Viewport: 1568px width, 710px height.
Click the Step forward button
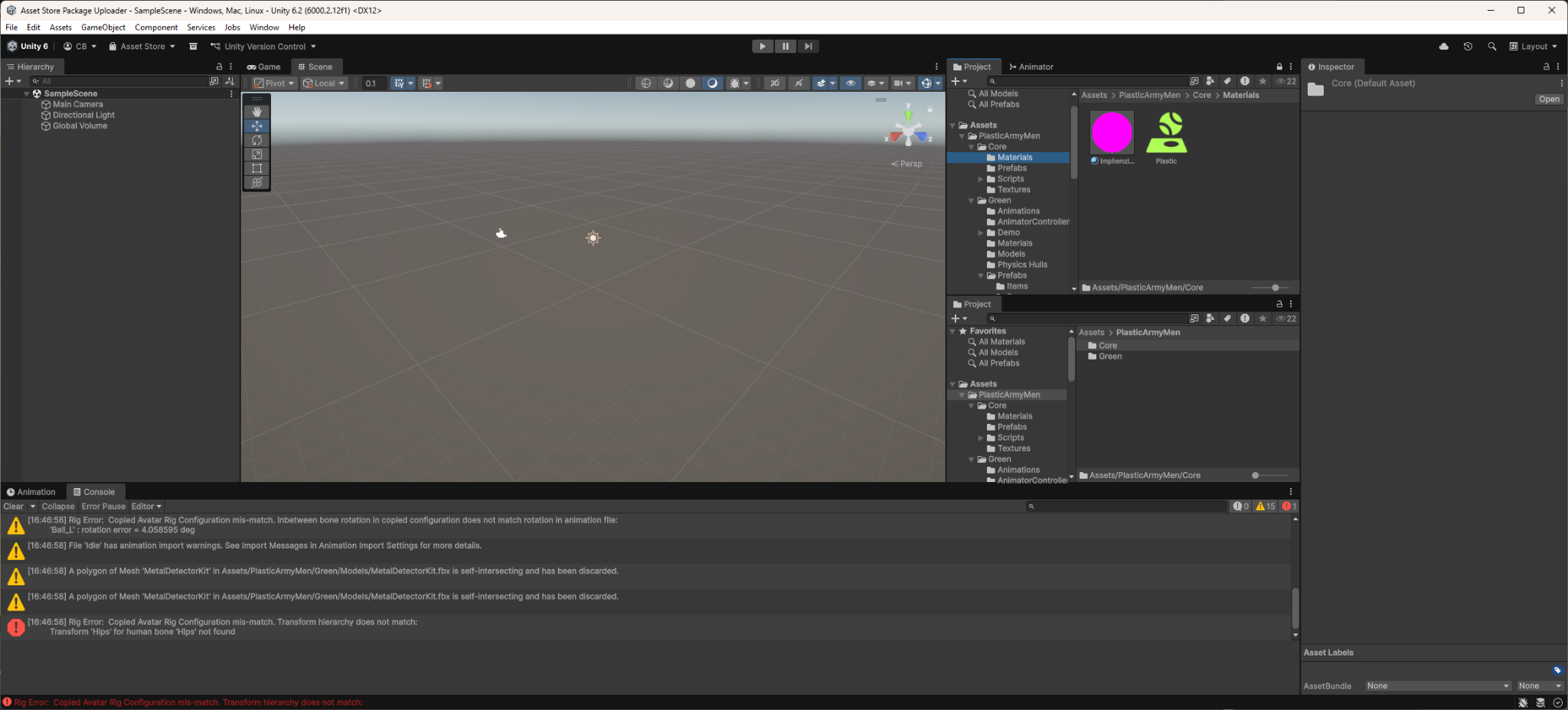click(808, 47)
